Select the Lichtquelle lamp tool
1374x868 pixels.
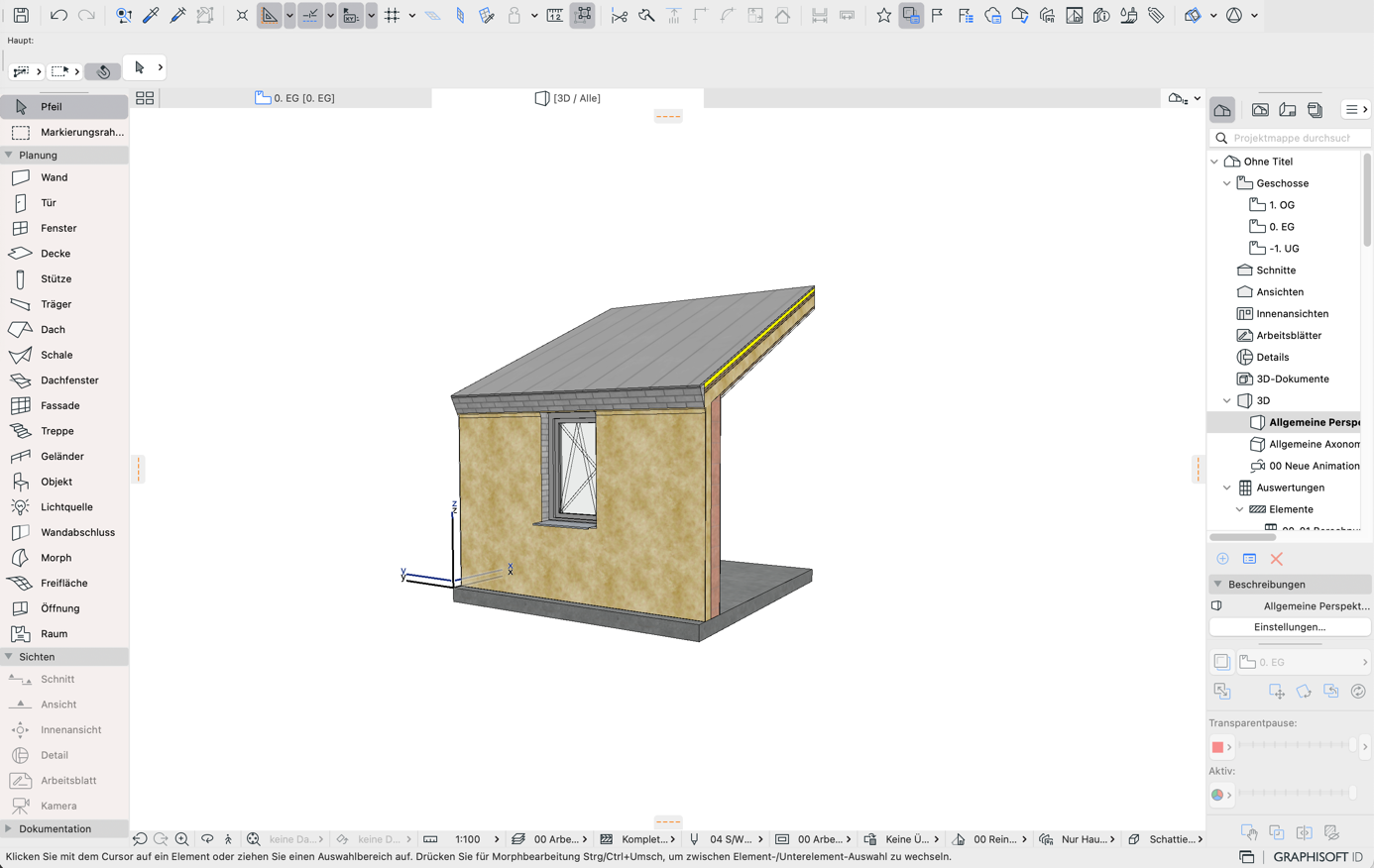click(x=64, y=507)
